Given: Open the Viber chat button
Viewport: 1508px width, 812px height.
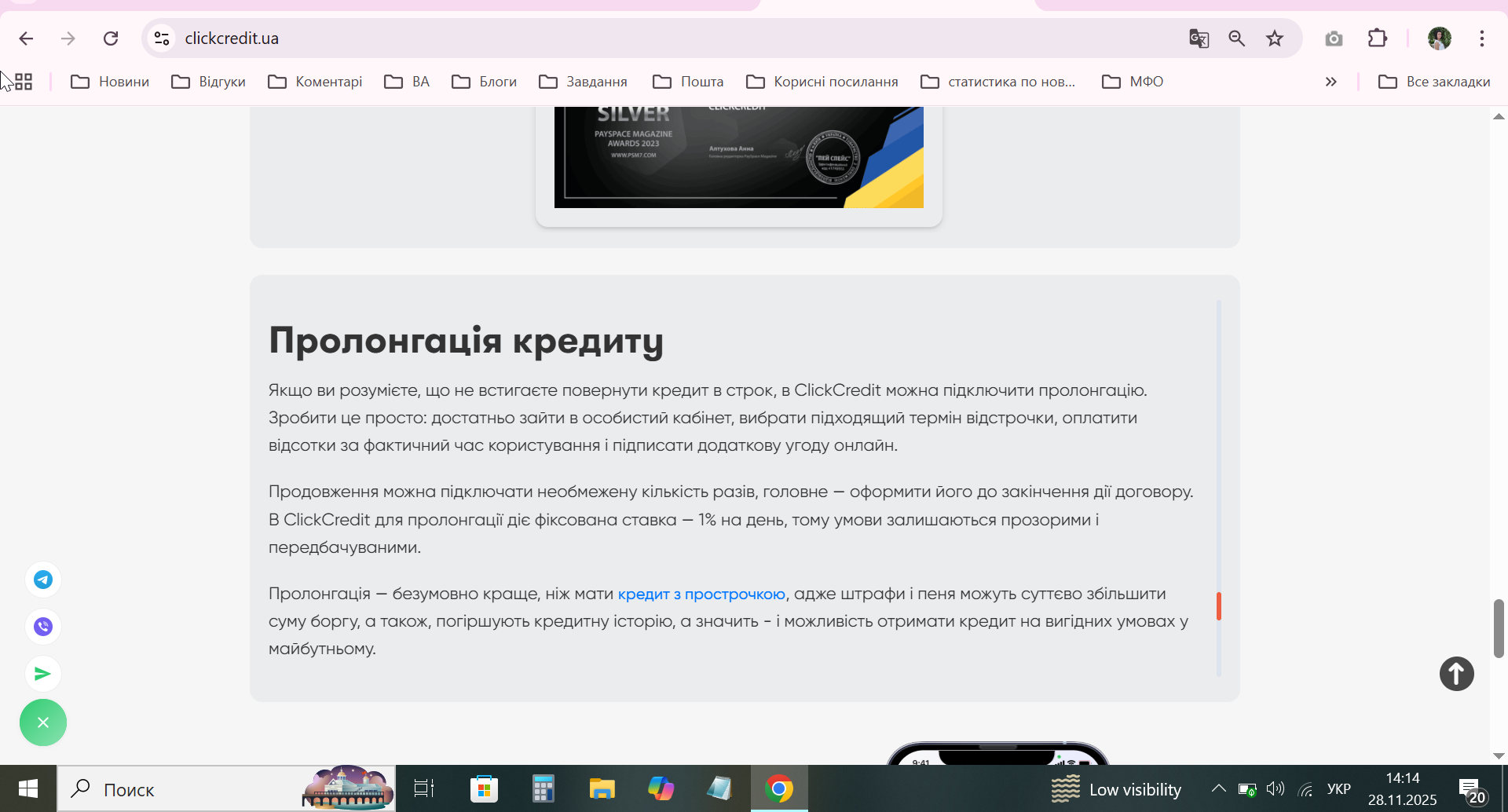Looking at the screenshot, I should point(43,627).
